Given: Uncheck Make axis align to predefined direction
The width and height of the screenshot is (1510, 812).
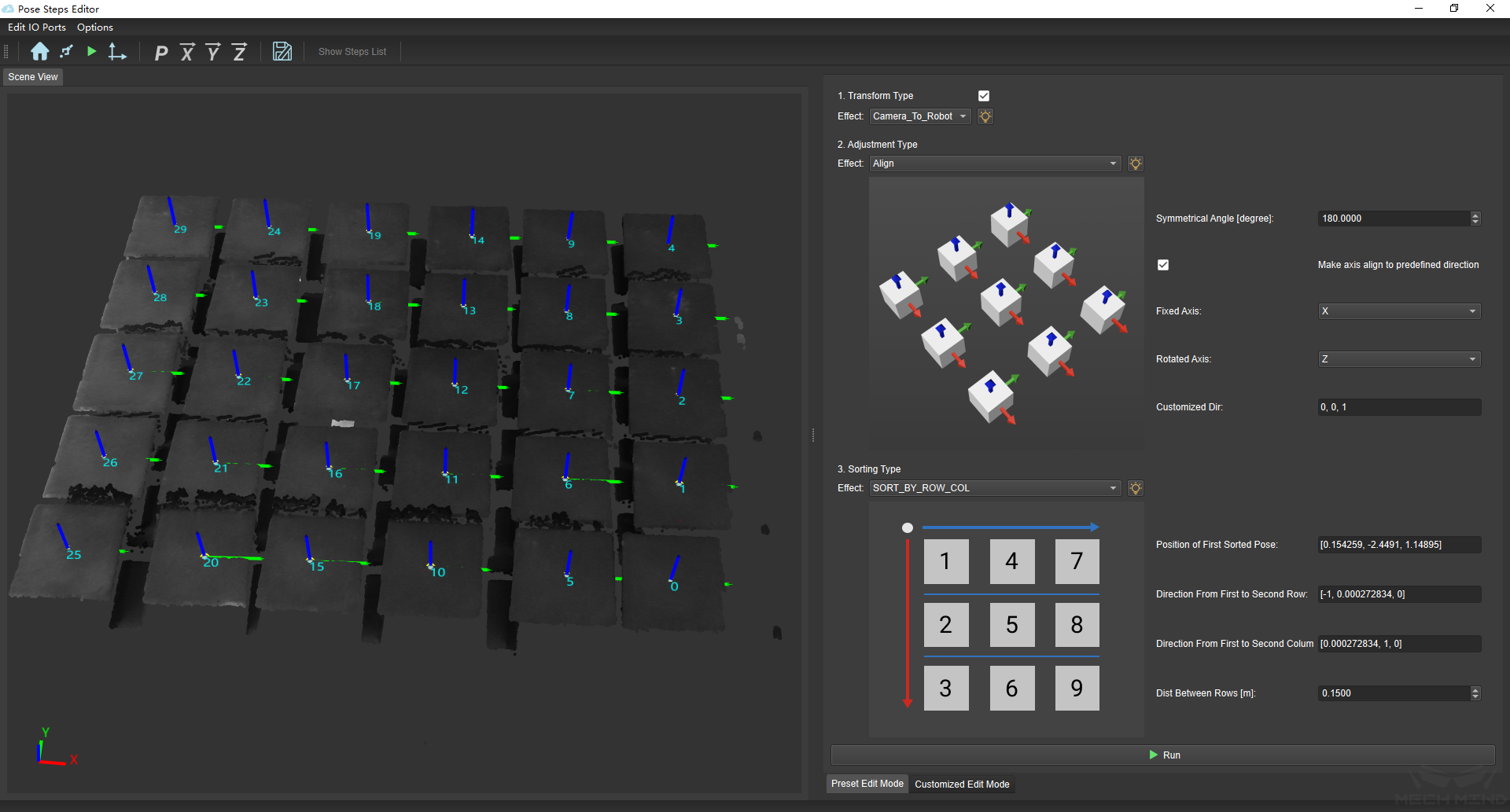Looking at the screenshot, I should pos(1163,265).
